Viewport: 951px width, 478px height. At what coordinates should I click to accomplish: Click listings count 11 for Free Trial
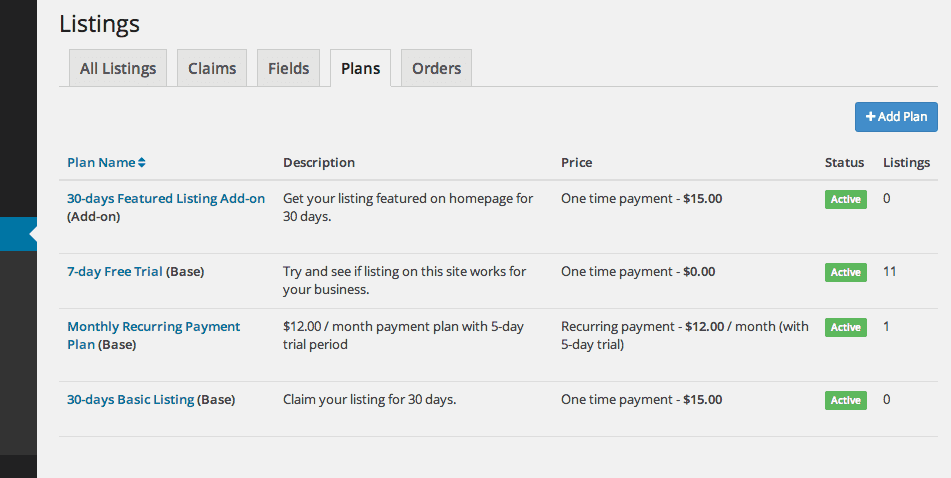[890, 272]
